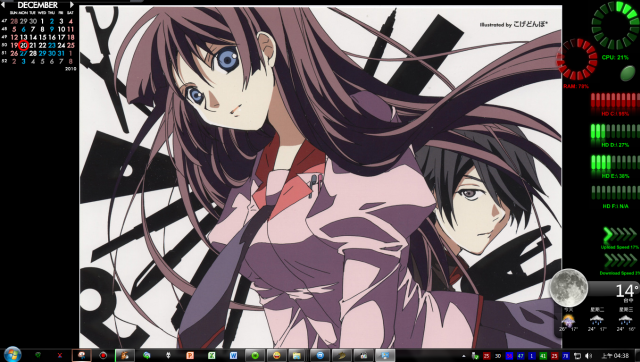Click the green circle taskbar app icon
Viewport: 640px width, 362px height.
point(255,355)
